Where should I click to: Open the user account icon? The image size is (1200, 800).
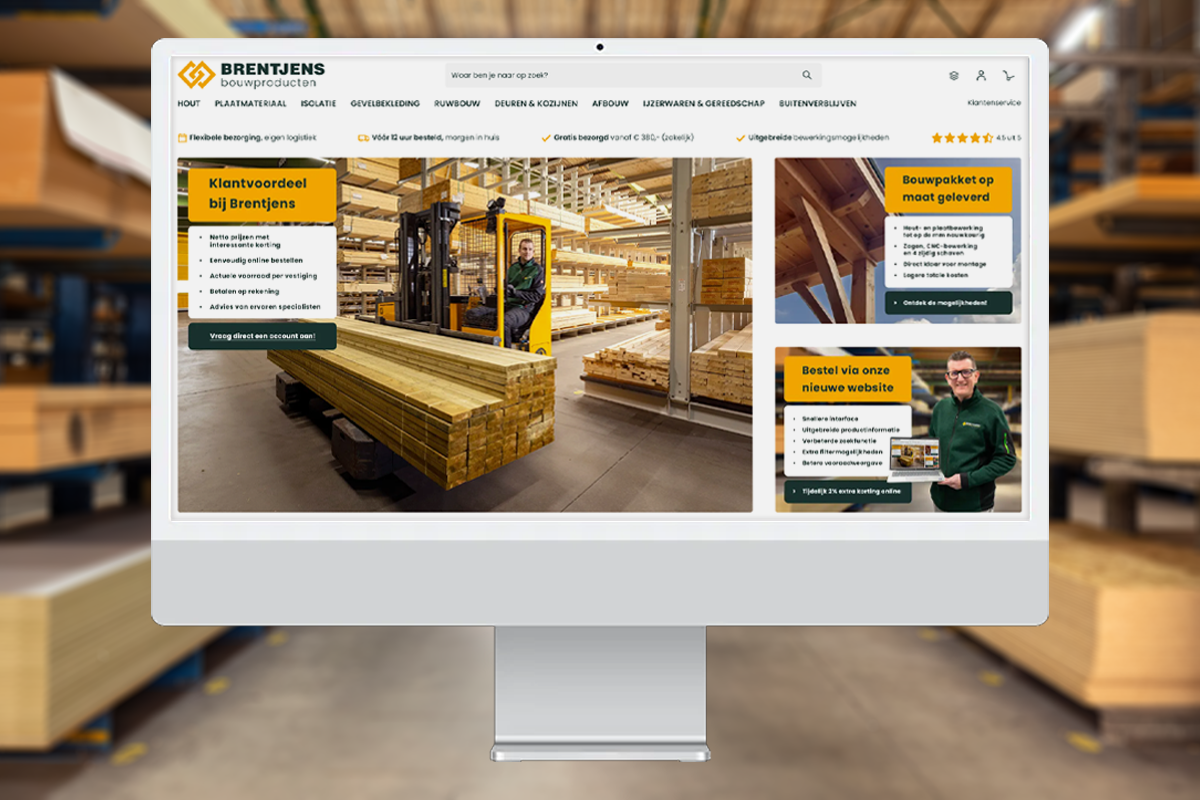tap(981, 75)
